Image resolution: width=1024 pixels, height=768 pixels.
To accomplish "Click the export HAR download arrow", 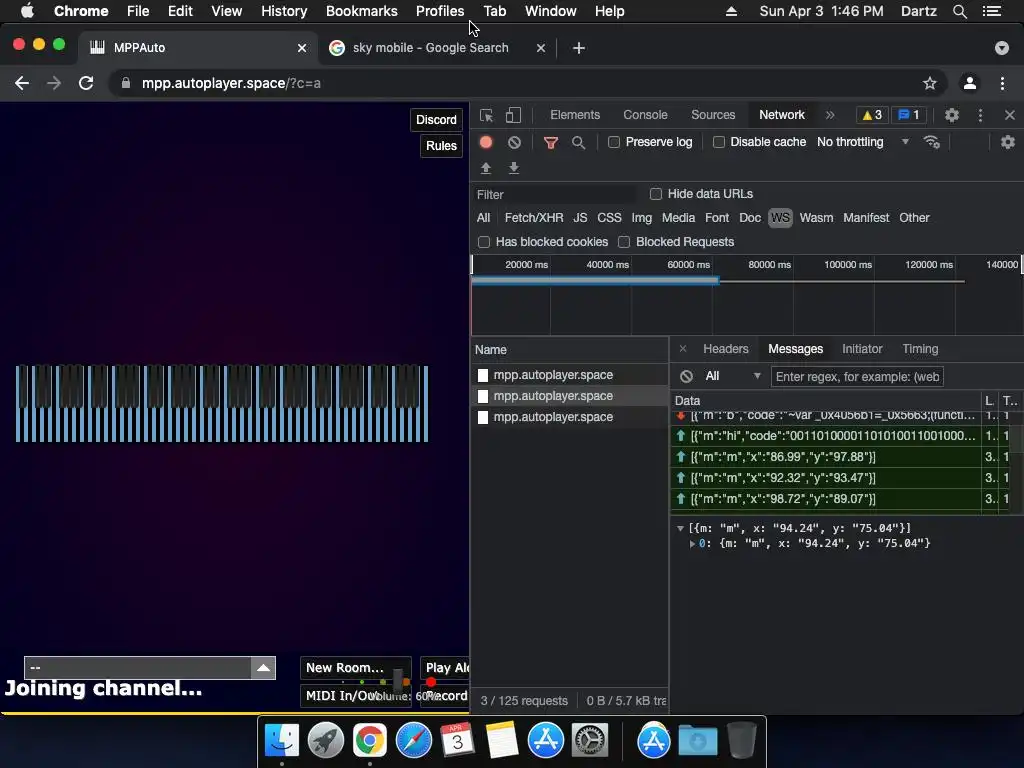I will click(514, 168).
